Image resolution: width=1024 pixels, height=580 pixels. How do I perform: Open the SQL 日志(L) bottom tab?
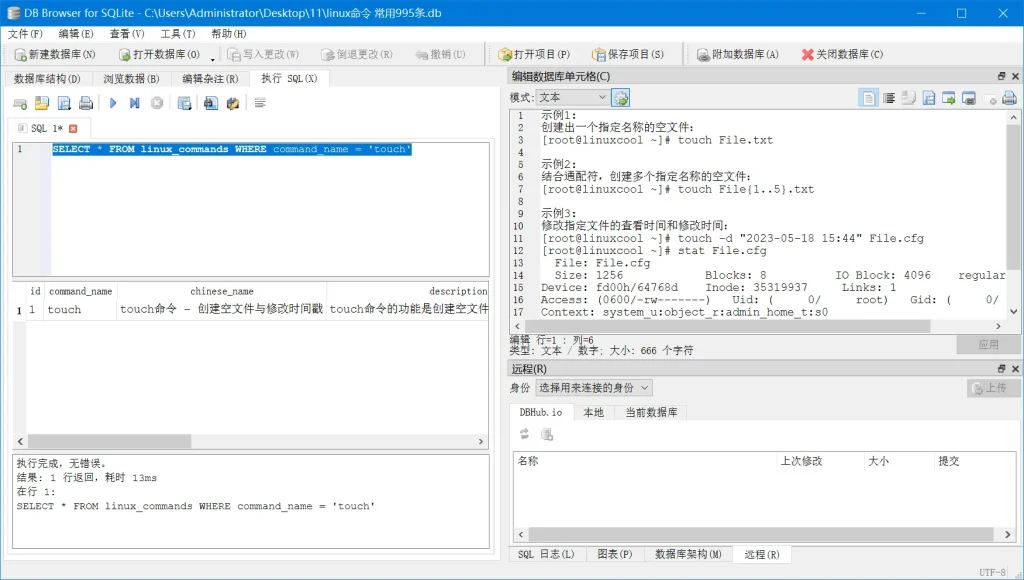coord(546,554)
